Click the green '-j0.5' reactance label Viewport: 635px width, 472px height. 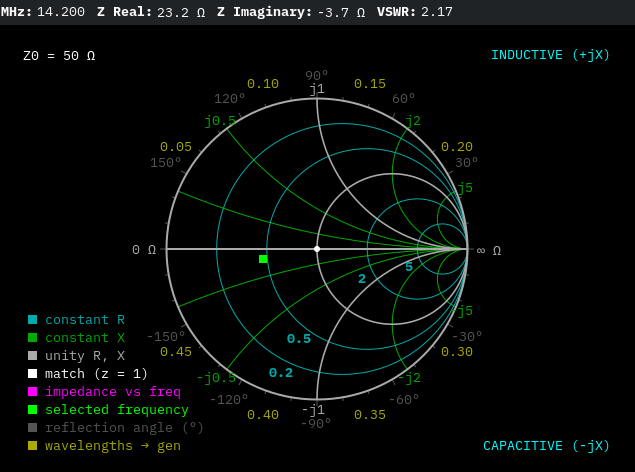pyautogui.click(x=216, y=378)
